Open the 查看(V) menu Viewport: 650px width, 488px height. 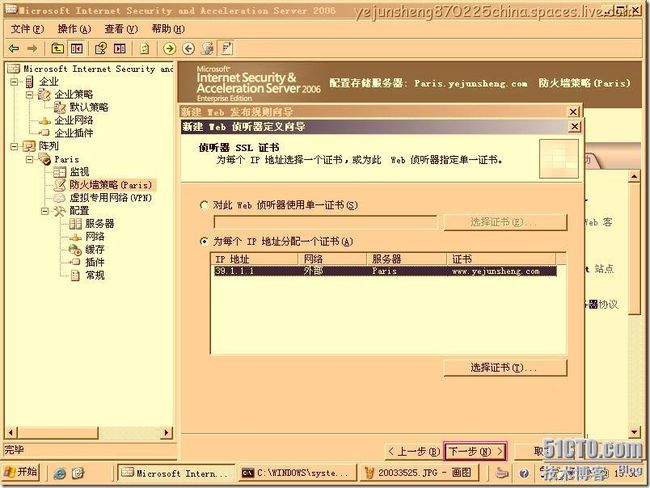121,29
